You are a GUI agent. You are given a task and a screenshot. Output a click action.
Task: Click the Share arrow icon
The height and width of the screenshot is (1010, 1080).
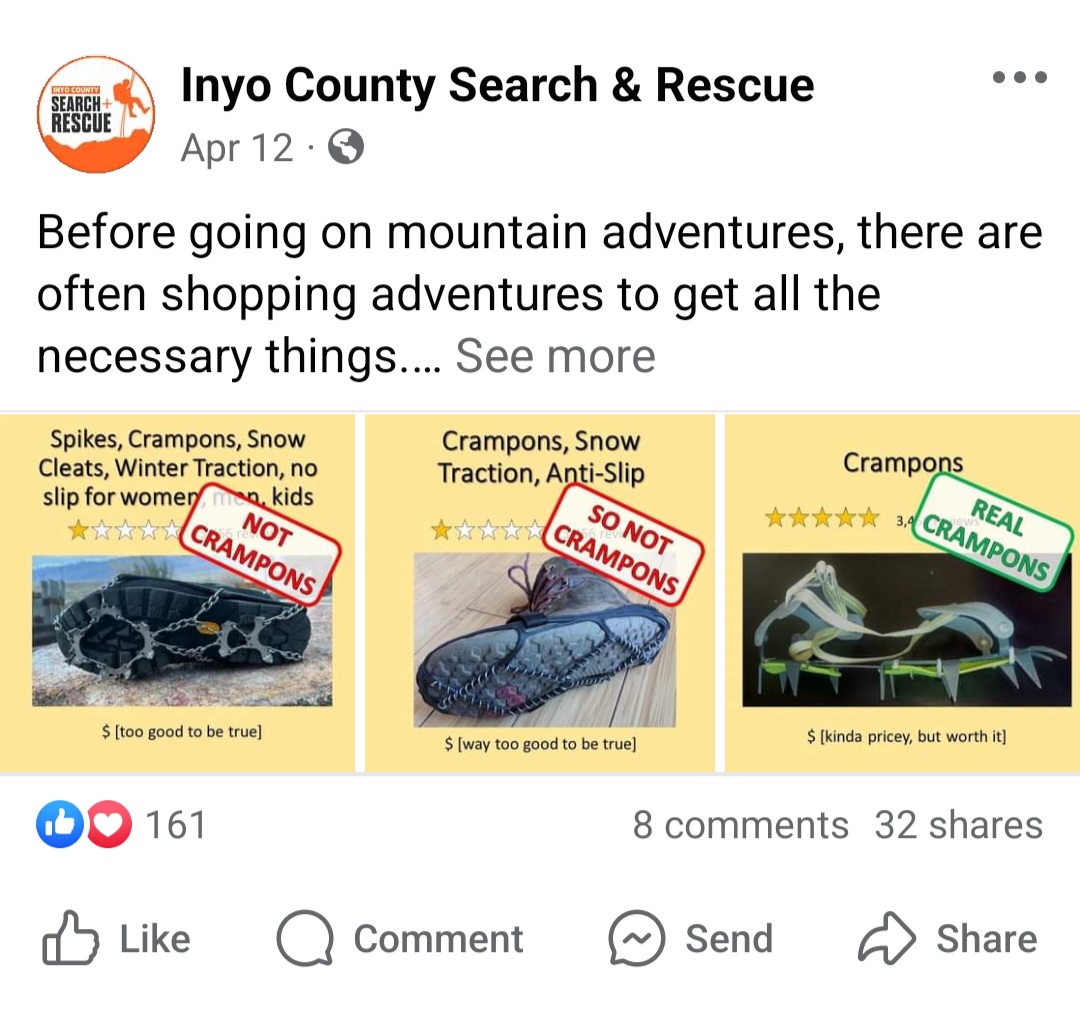click(x=886, y=938)
